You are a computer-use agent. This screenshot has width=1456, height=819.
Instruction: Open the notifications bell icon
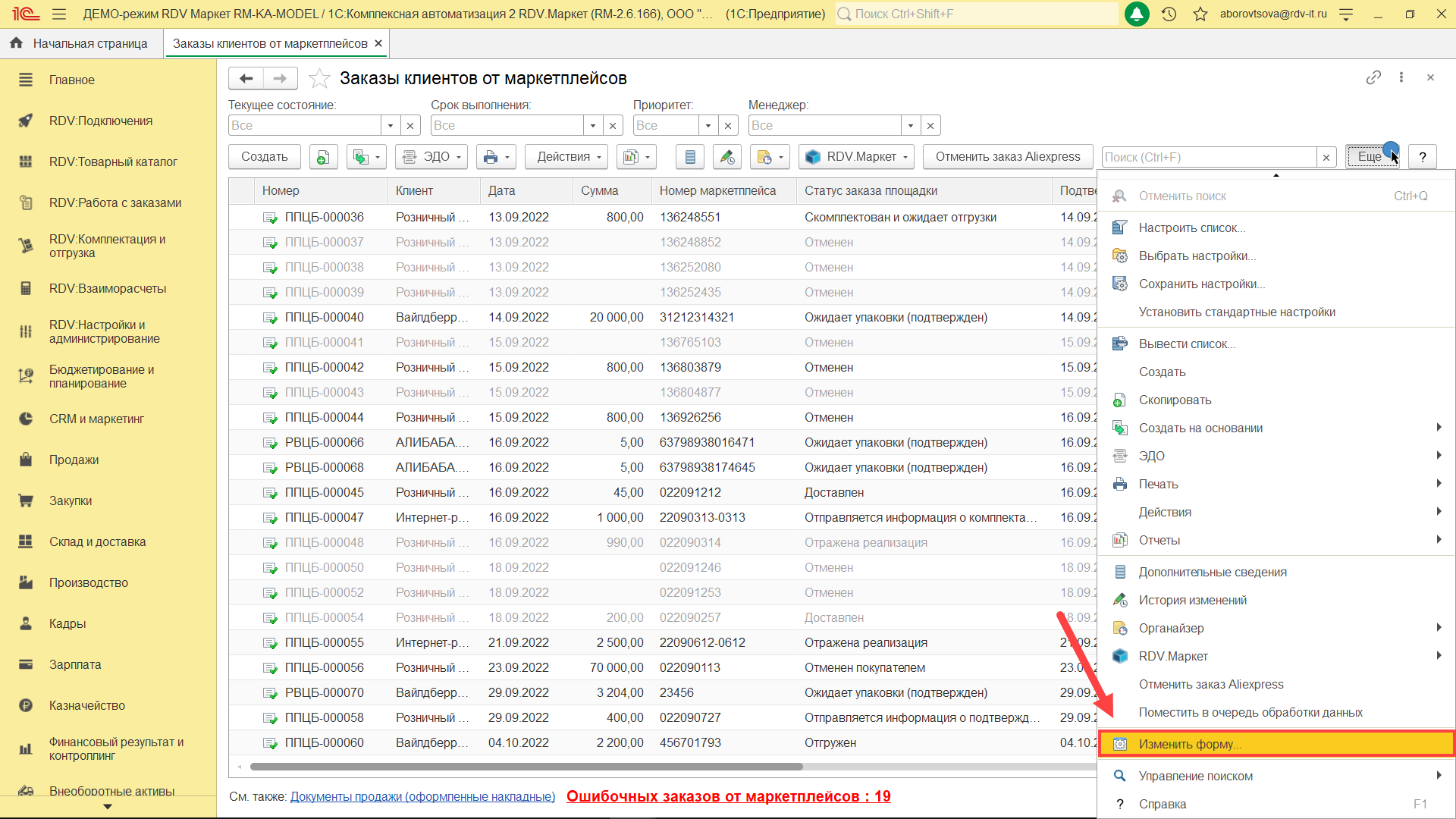pyautogui.click(x=1136, y=14)
